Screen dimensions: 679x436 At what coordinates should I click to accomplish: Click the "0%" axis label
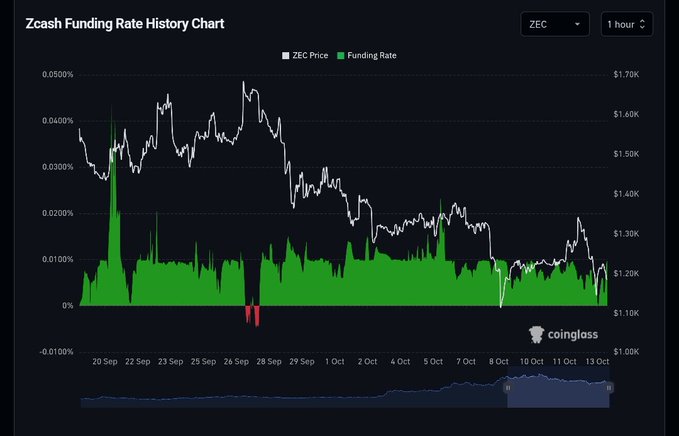tap(68, 306)
